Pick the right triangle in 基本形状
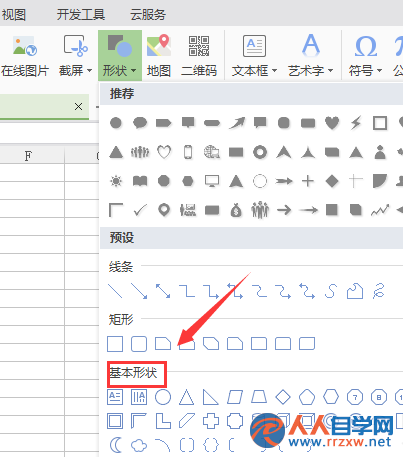This screenshot has height=457, width=403. (x=211, y=397)
